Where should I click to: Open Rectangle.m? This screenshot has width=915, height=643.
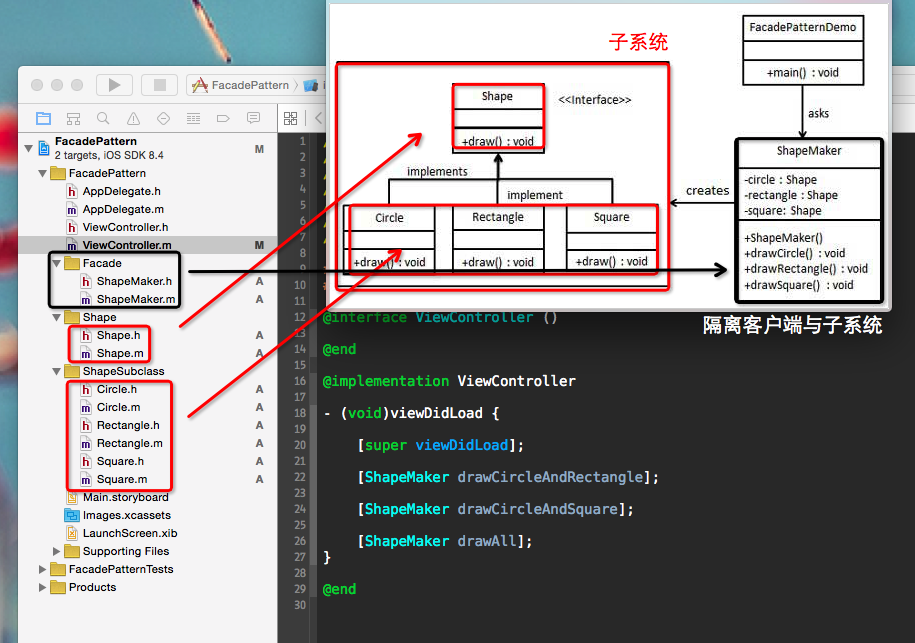[x=130, y=443]
